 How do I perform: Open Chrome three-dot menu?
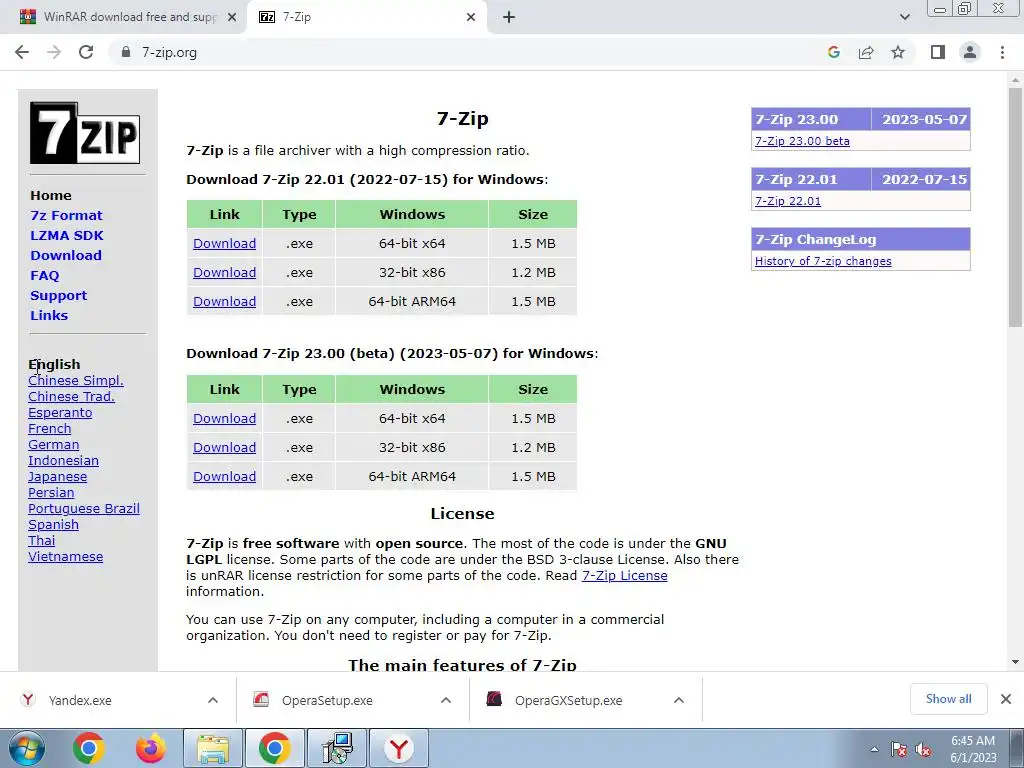tap(1002, 52)
